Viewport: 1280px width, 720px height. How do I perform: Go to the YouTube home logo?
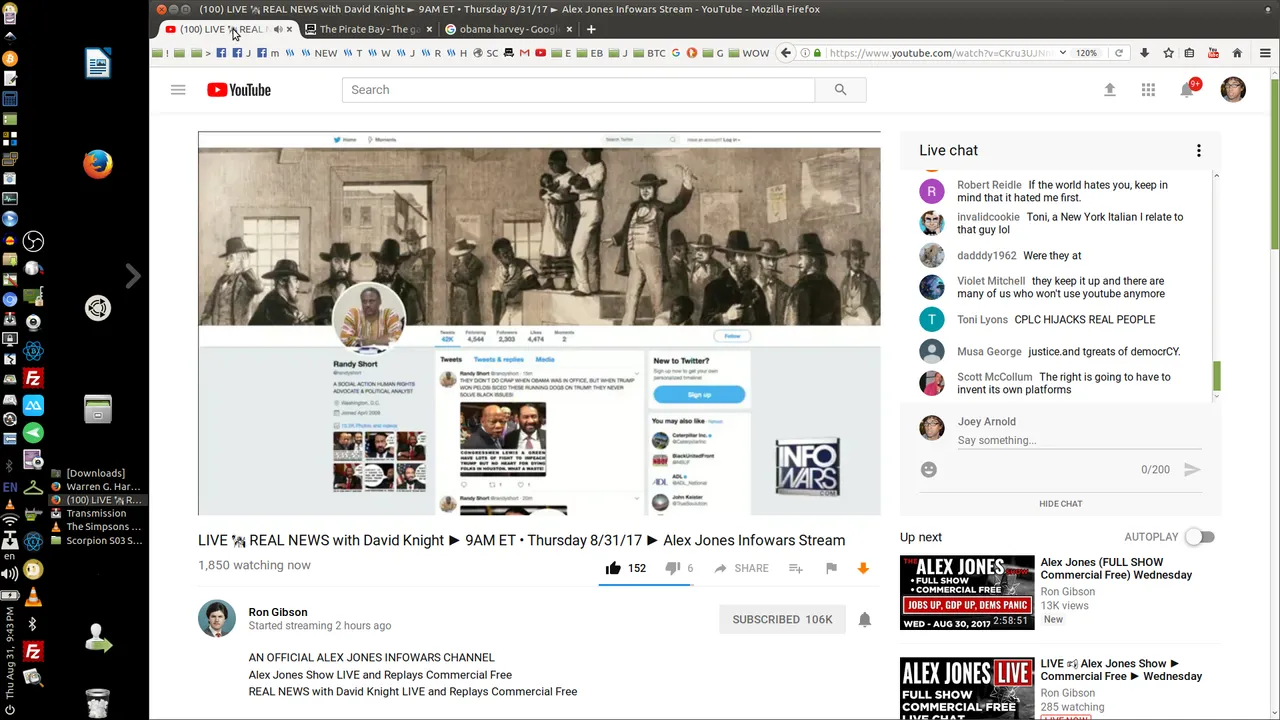coord(239,90)
